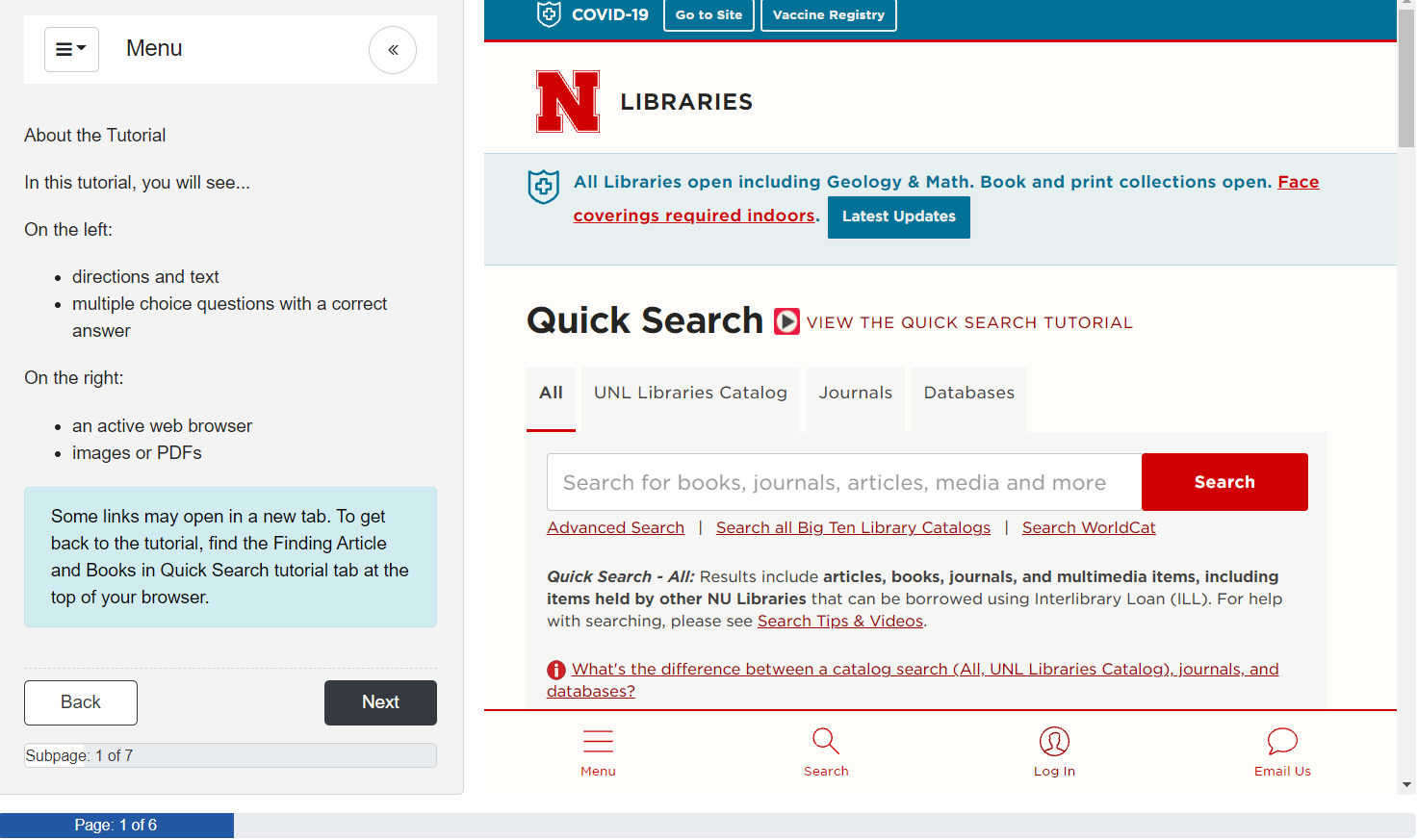Open the Databases tab

point(968,393)
